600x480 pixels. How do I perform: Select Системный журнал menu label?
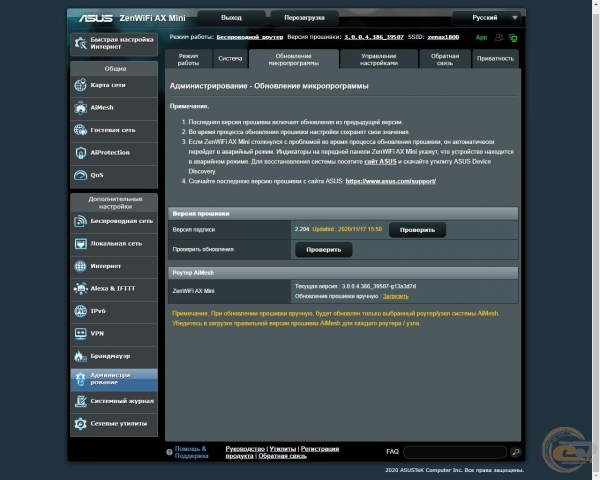pos(122,401)
